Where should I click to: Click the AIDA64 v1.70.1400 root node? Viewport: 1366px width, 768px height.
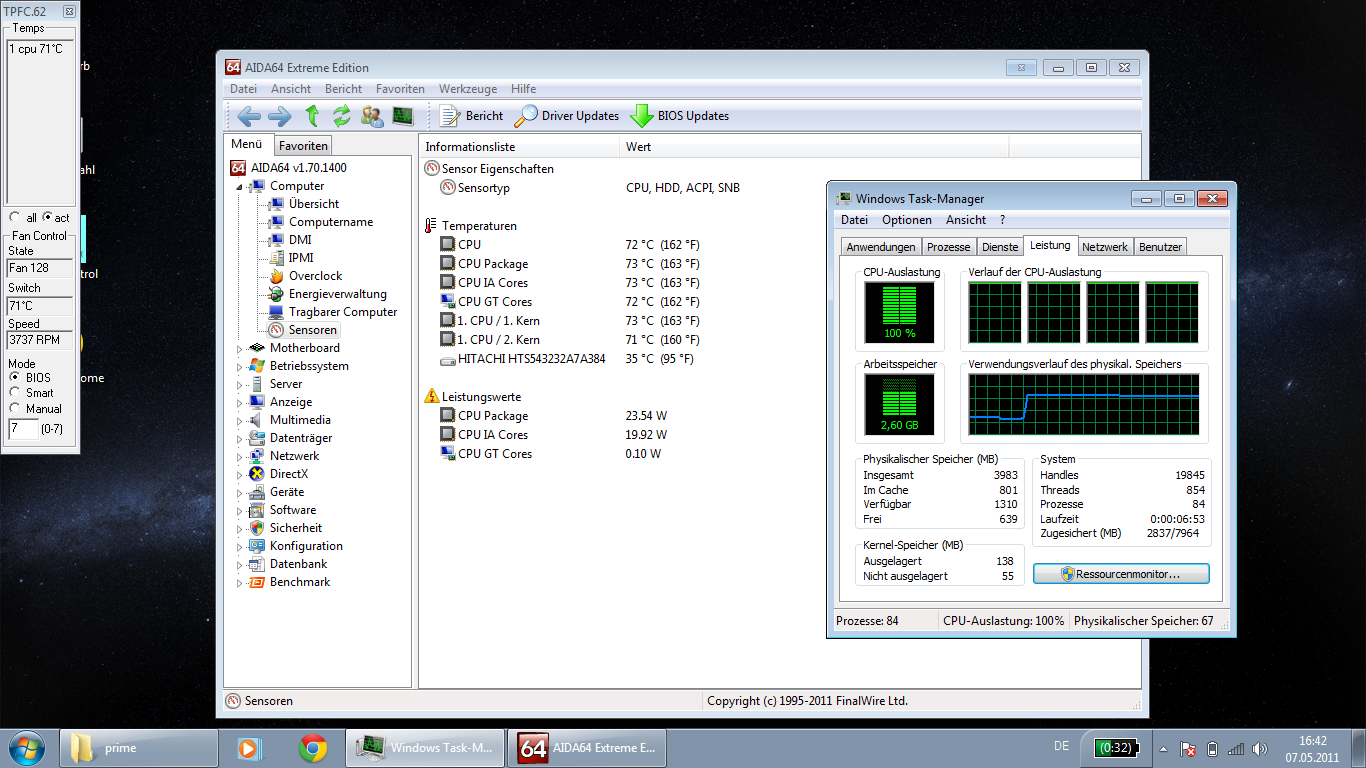click(289, 168)
